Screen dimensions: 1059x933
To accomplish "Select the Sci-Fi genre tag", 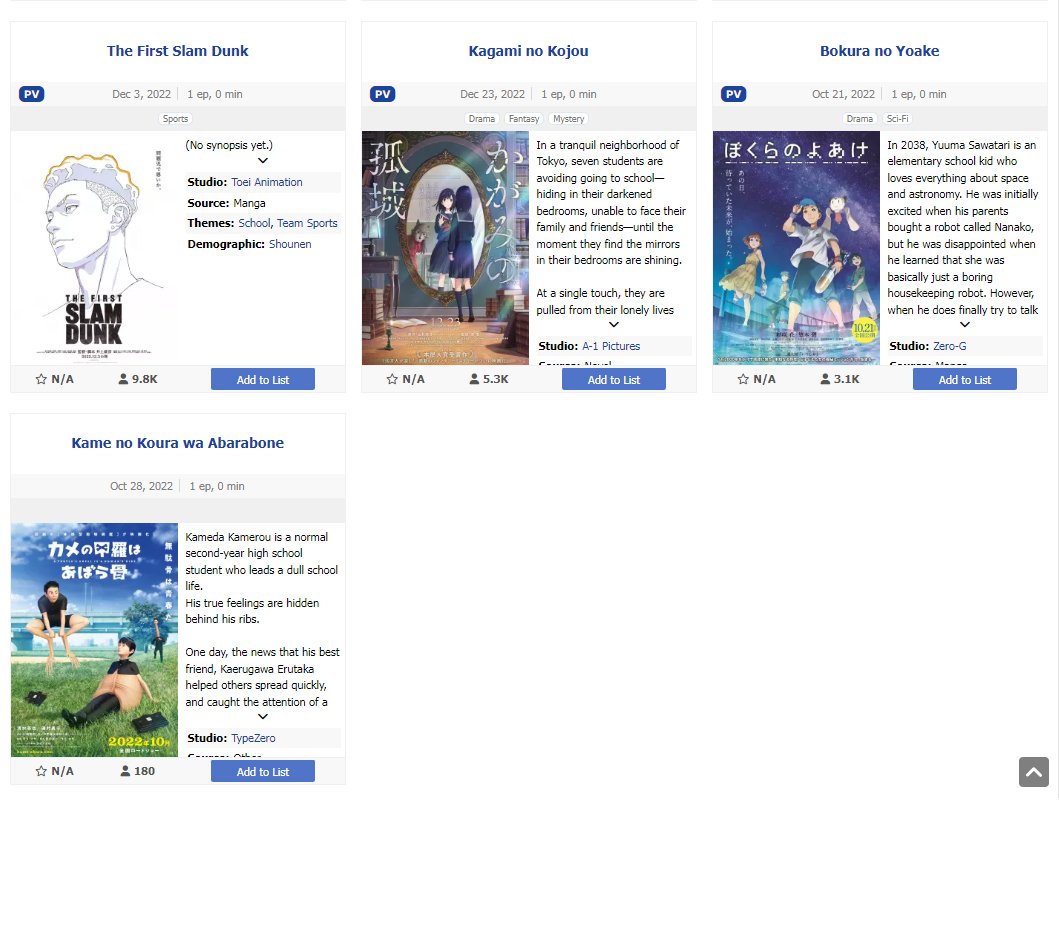I will tap(897, 119).
